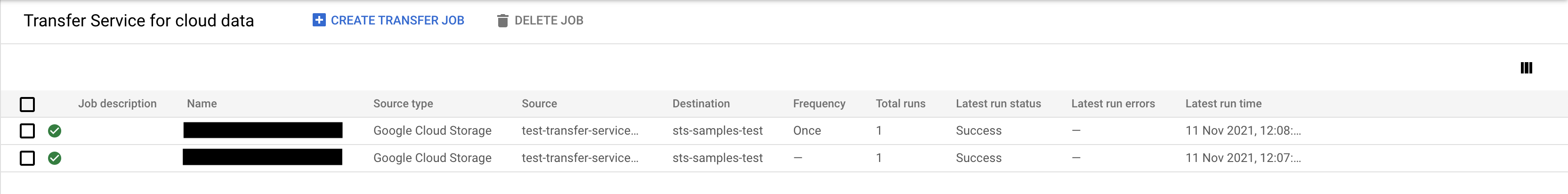Screen dimensions: 1568x194
Task: Click green success checkmark in first row
Action: pos(55,131)
